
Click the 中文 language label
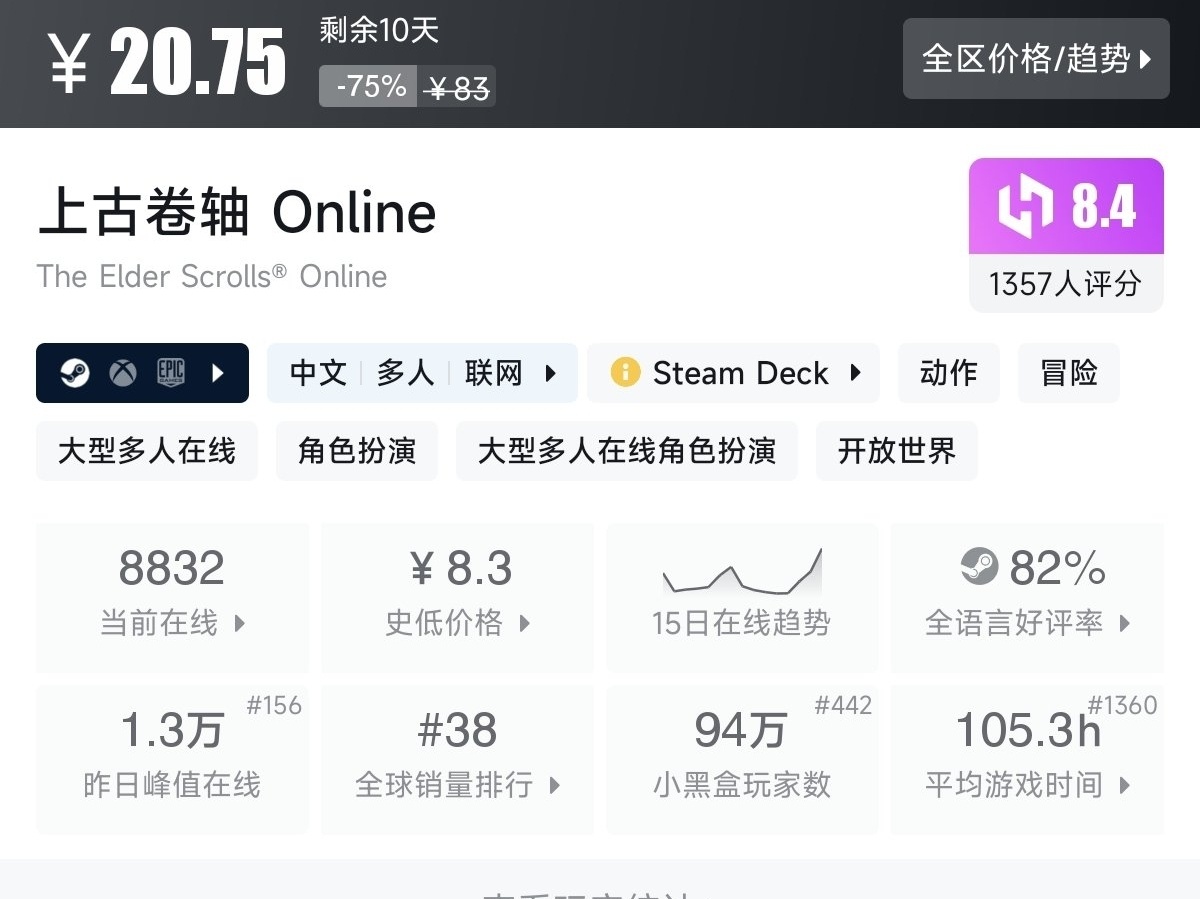pyautogui.click(x=318, y=373)
